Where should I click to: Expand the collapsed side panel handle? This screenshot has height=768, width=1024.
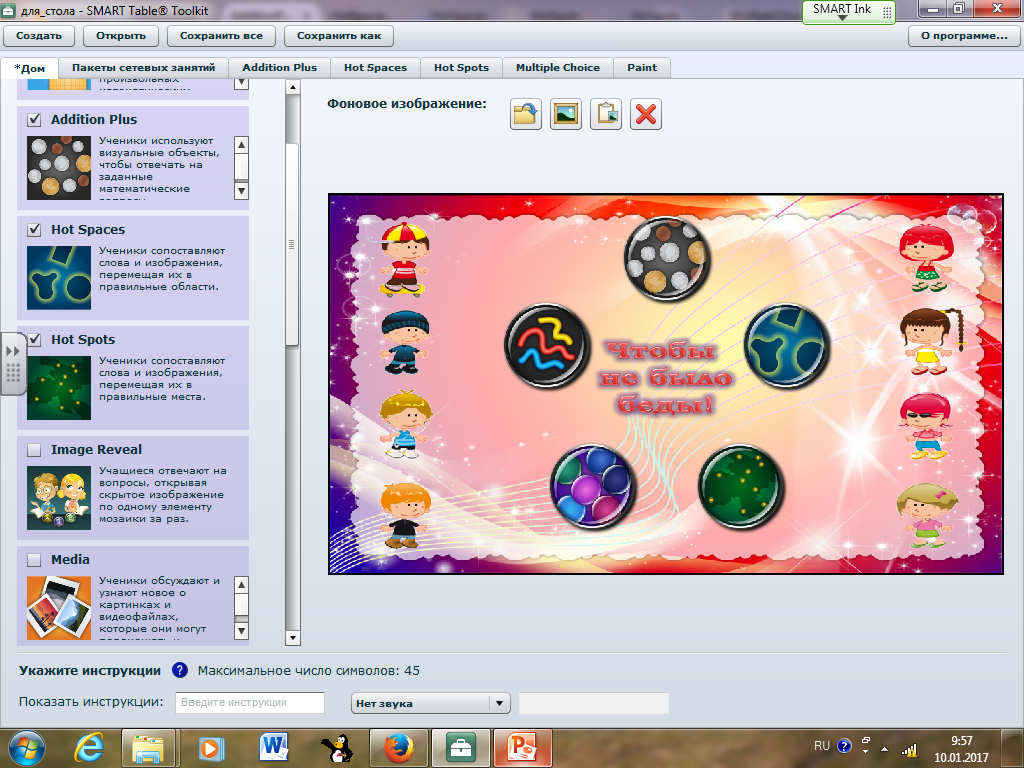(13, 364)
